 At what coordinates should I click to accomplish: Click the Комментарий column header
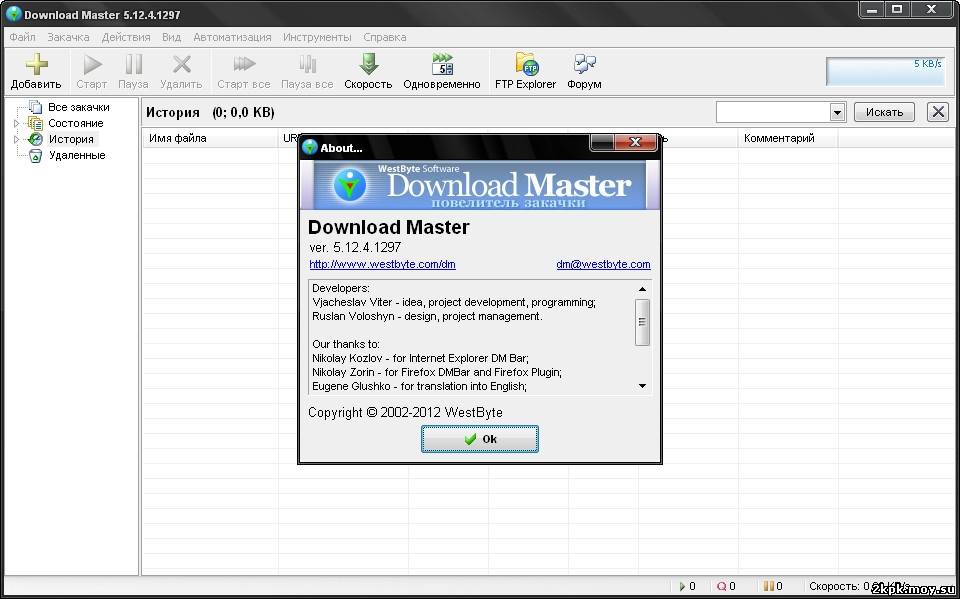[x=779, y=138]
